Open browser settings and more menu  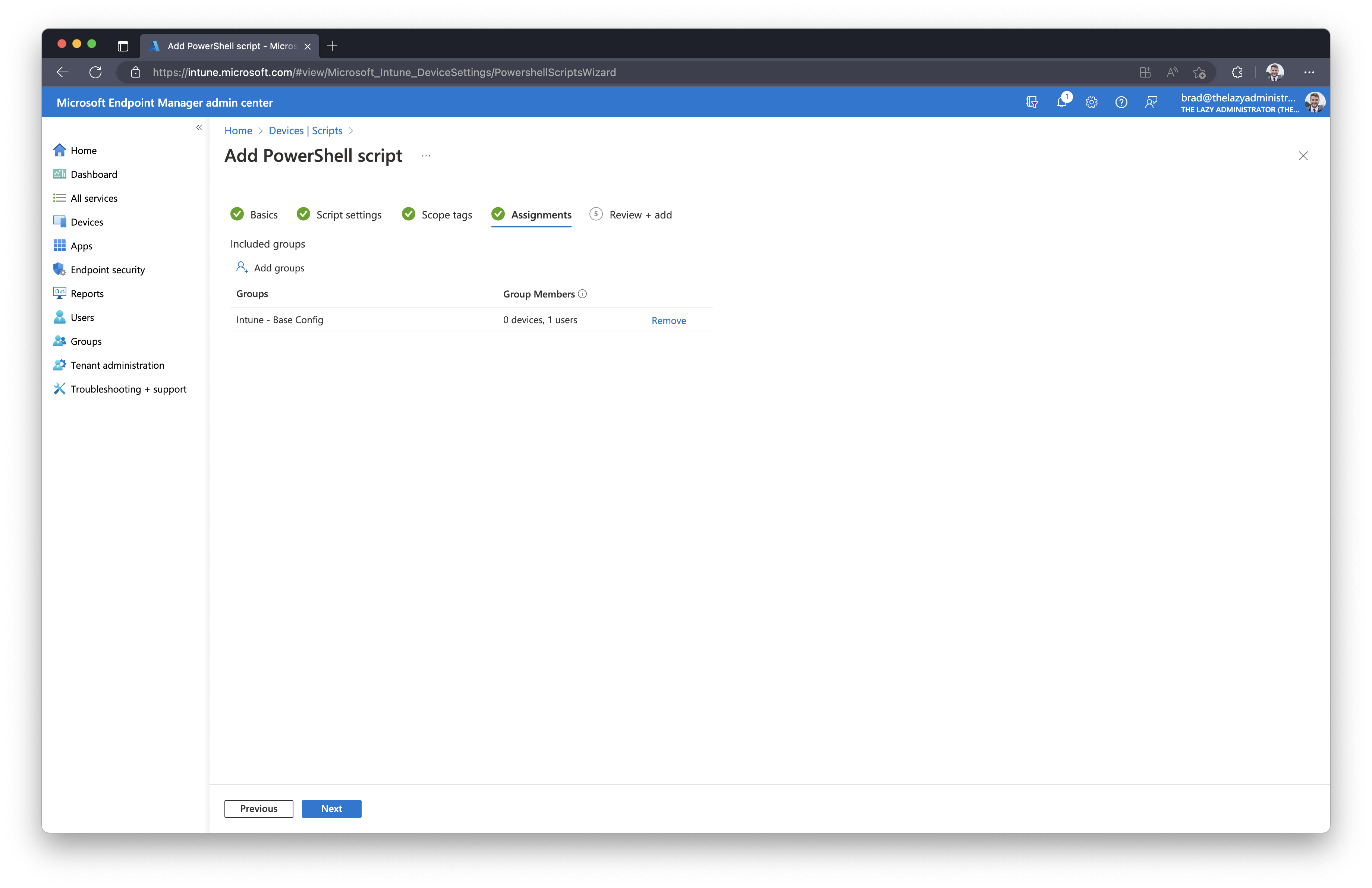point(1309,72)
